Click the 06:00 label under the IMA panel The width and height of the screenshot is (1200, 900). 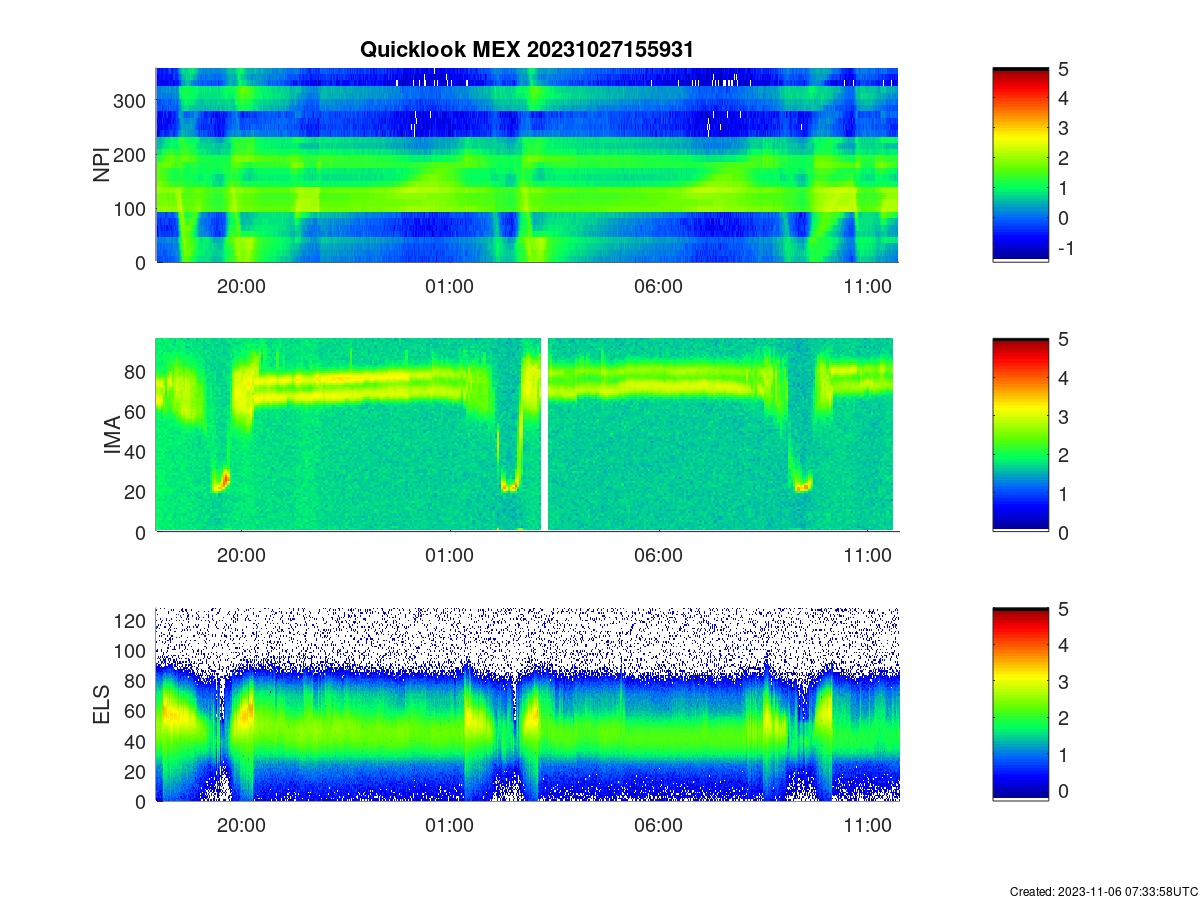click(659, 556)
